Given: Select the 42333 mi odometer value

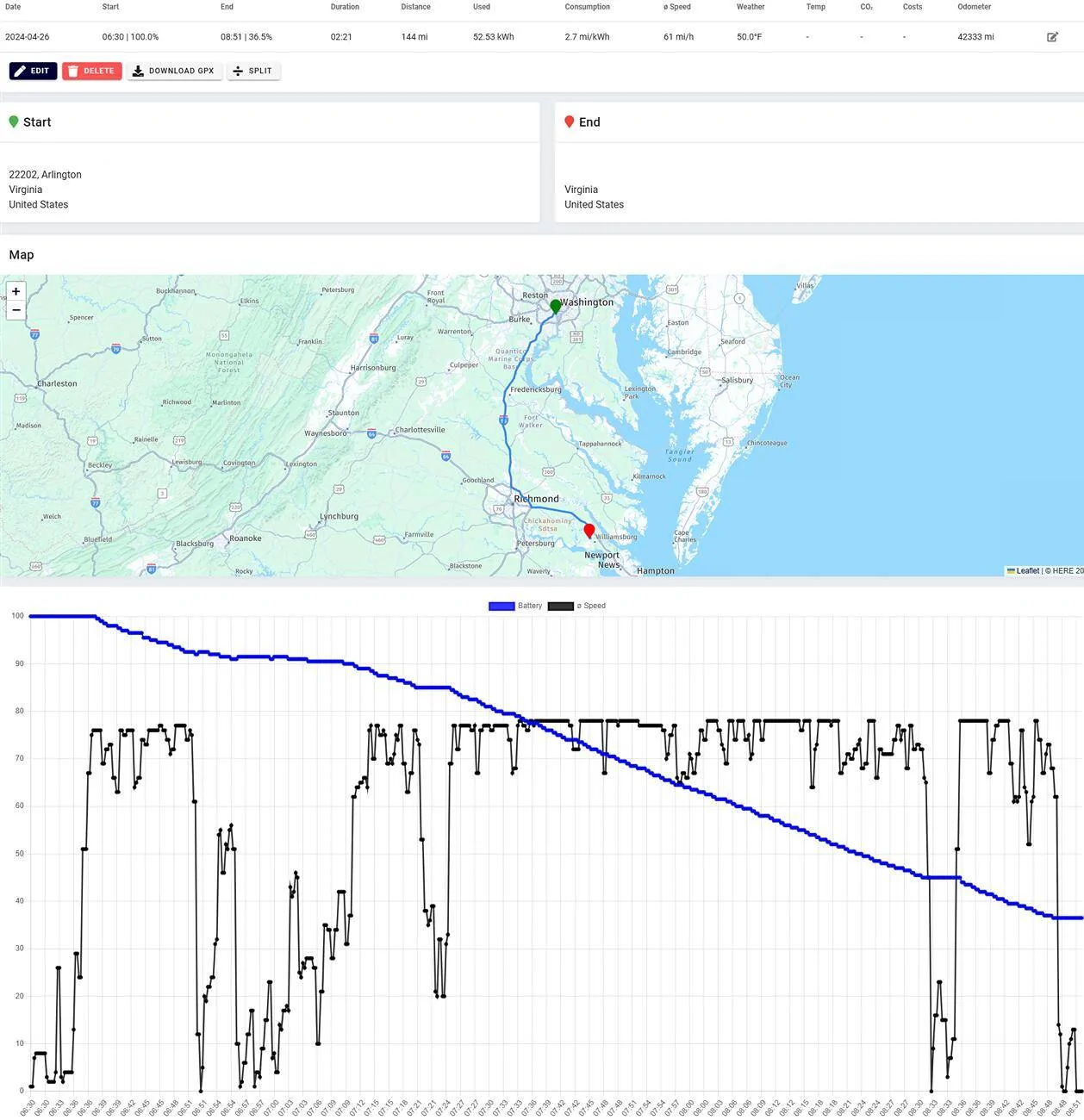Looking at the screenshot, I should pos(975,37).
